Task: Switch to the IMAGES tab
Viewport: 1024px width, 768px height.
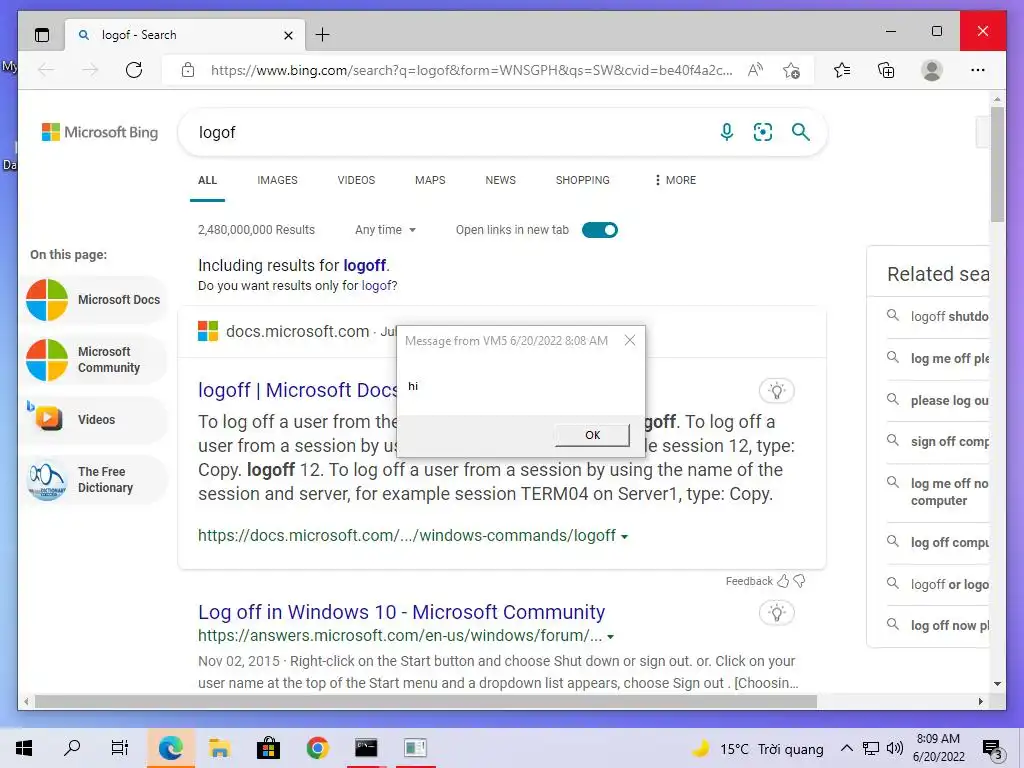Action: click(x=277, y=180)
